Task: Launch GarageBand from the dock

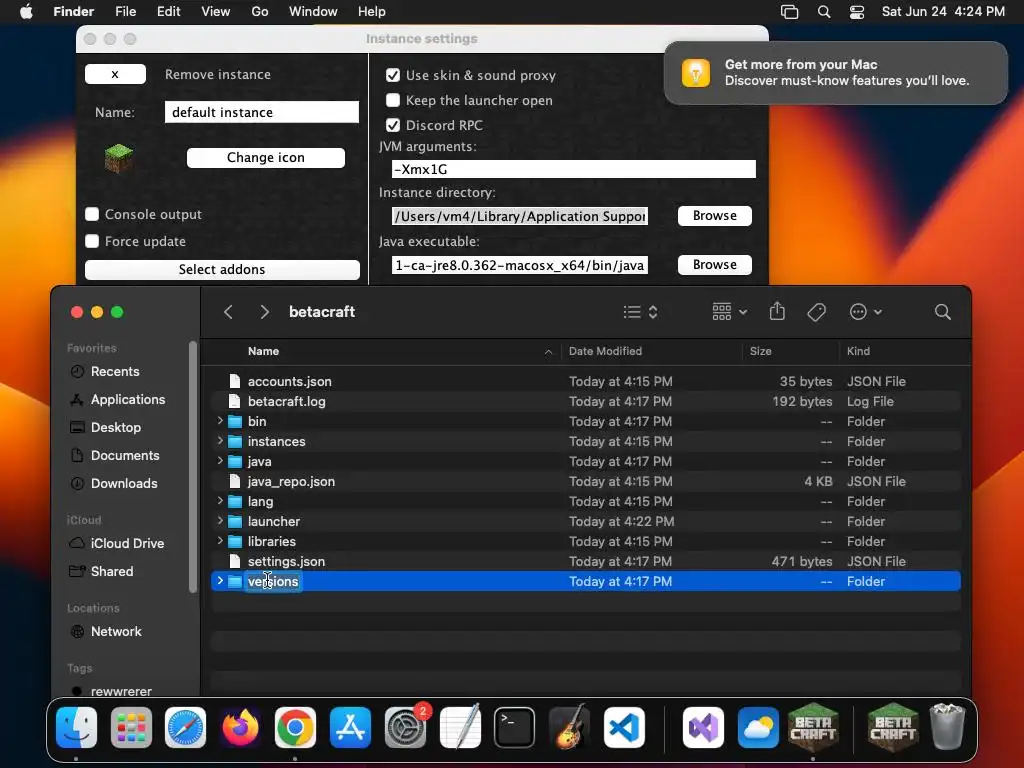Action: click(x=569, y=728)
